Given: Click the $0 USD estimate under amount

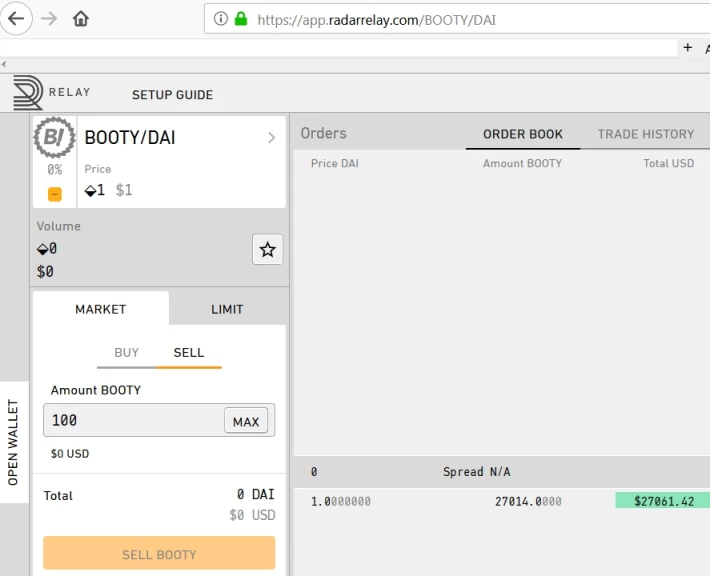Looking at the screenshot, I should pos(70,454).
